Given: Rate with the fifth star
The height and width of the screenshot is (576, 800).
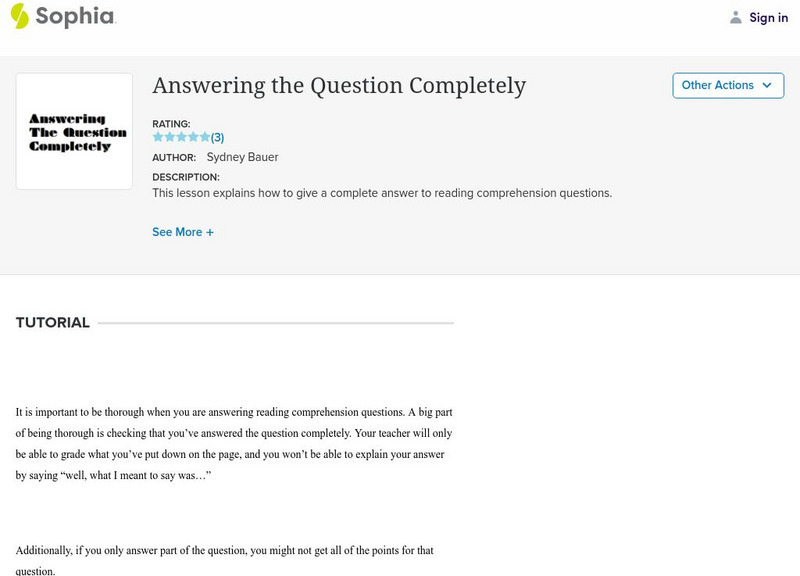Looking at the screenshot, I should point(205,137).
